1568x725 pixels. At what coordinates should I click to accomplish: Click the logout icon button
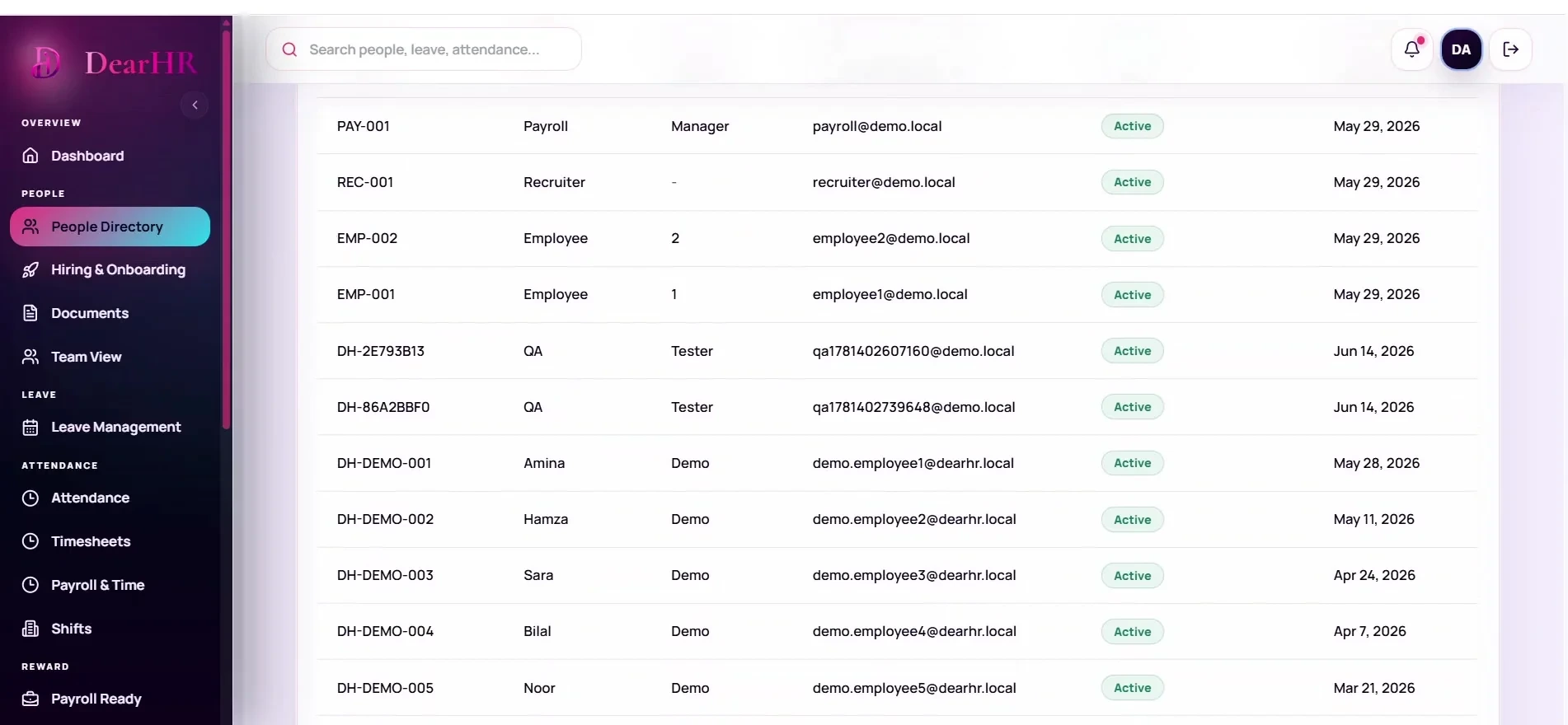click(x=1511, y=49)
